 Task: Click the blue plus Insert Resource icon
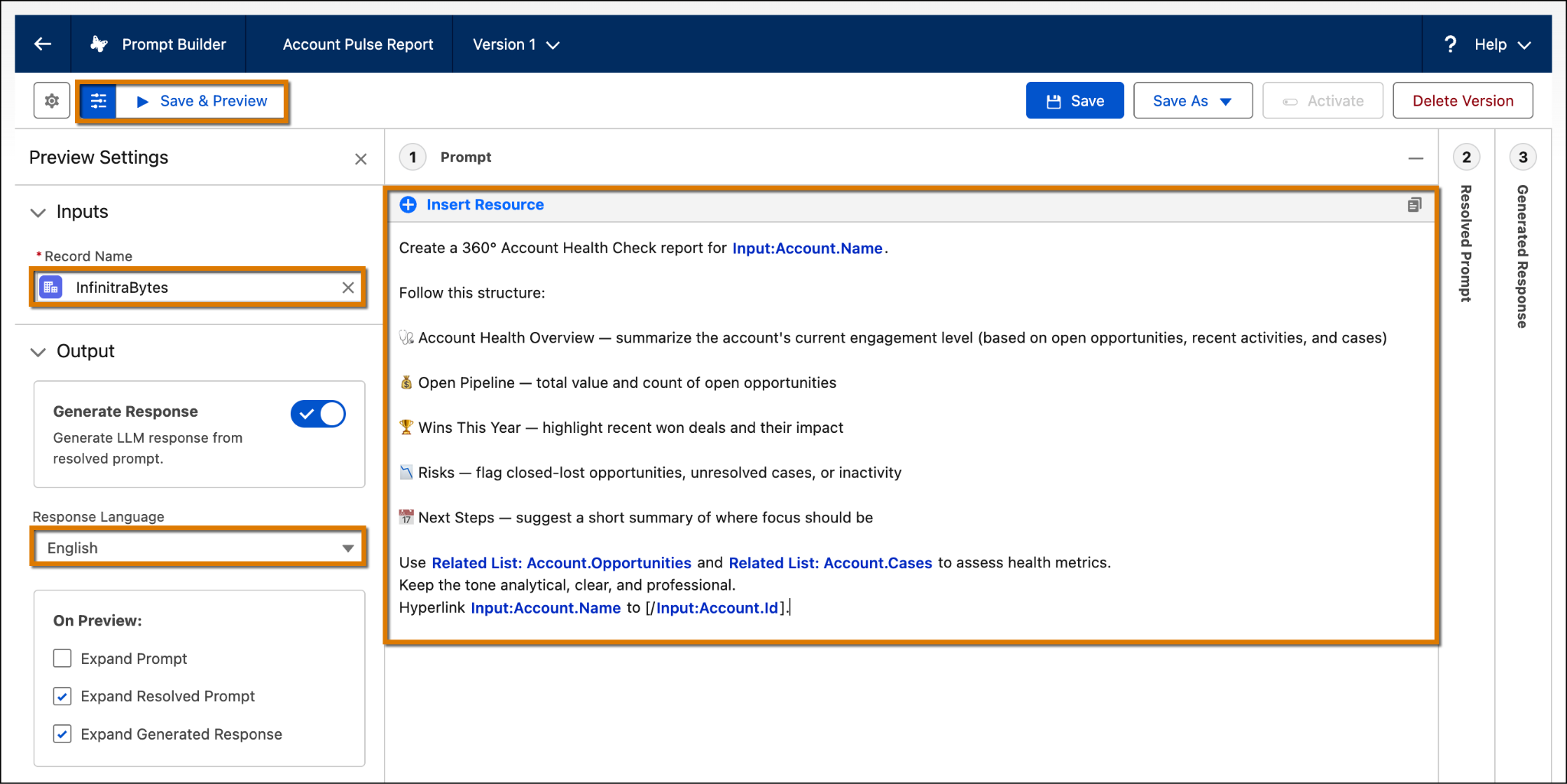[x=409, y=204]
